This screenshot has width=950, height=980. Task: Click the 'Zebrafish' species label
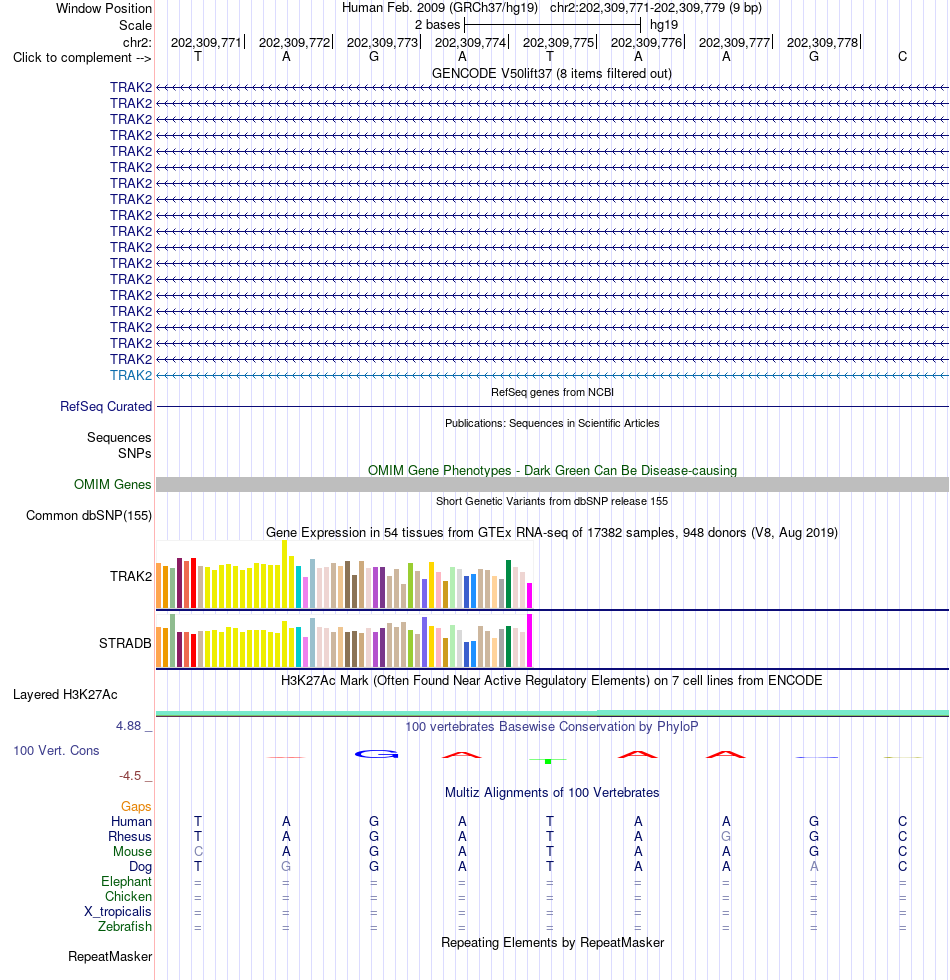point(125,927)
